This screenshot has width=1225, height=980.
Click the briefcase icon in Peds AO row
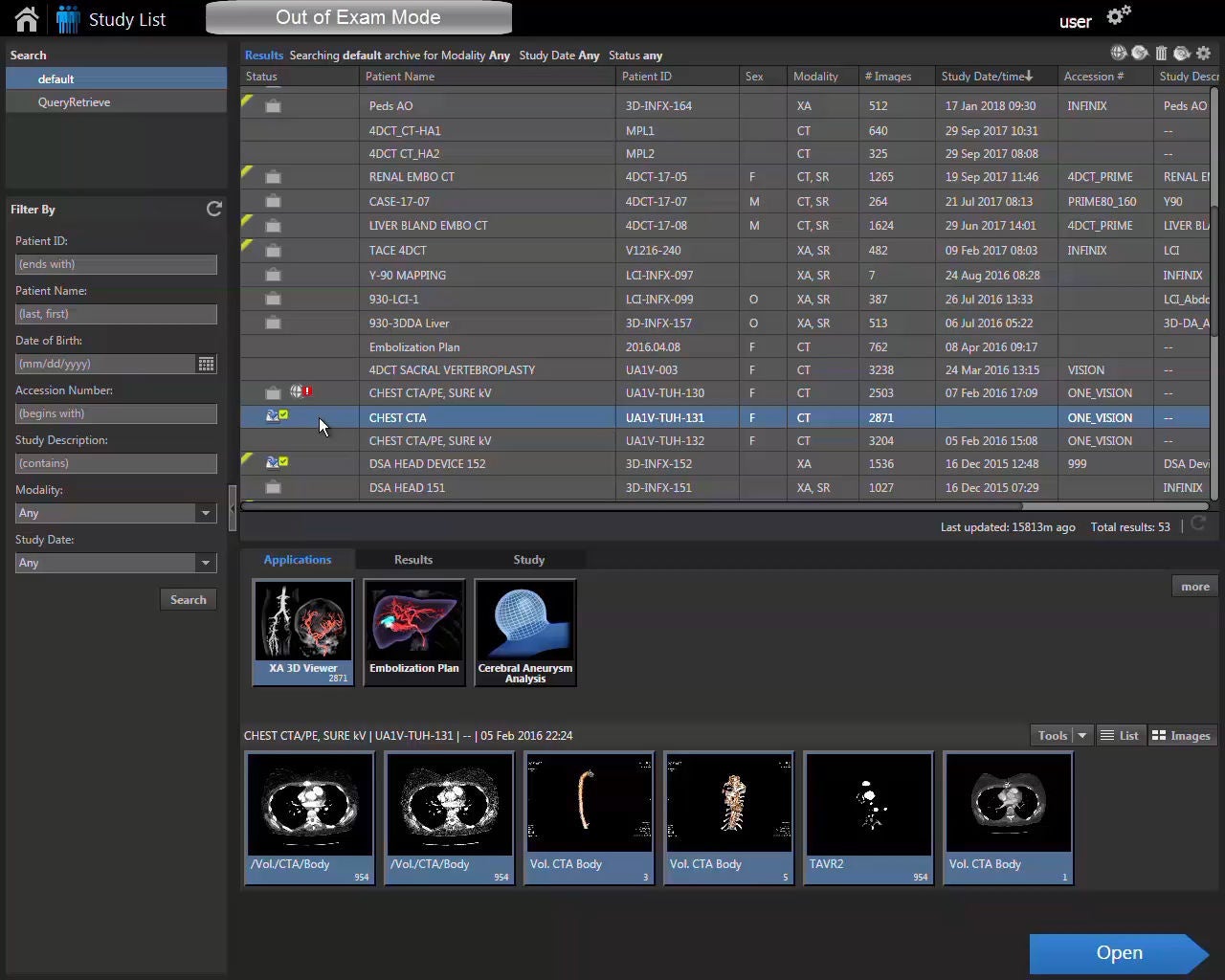pyautogui.click(x=273, y=106)
